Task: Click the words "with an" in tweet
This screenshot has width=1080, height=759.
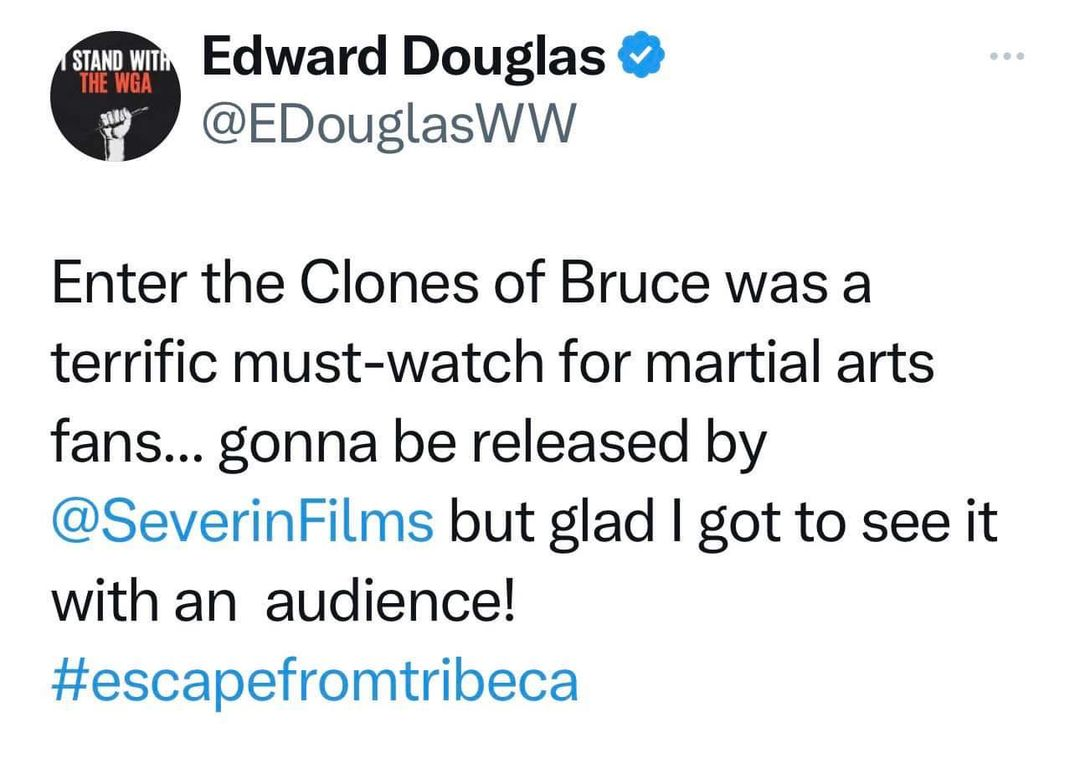Action: pyautogui.click(x=144, y=603)
